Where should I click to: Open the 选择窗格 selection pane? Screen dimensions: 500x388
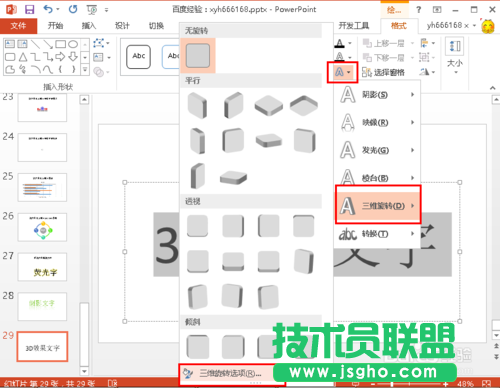click(x=384, y=72)
